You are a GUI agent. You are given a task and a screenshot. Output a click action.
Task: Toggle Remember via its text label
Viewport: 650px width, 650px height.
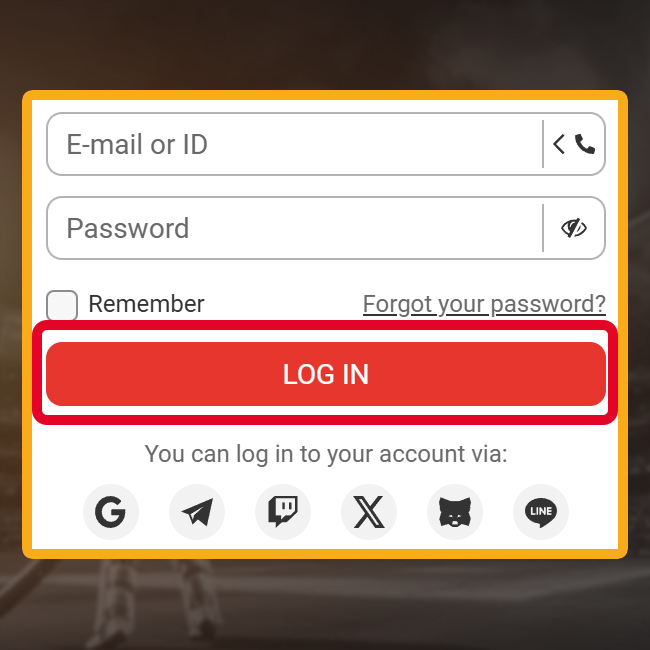pos(146,304)
